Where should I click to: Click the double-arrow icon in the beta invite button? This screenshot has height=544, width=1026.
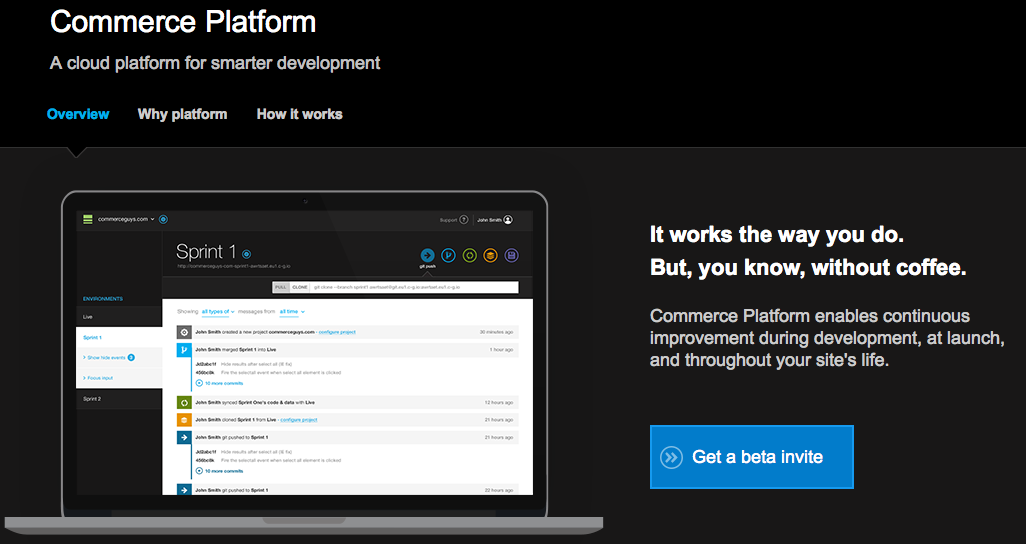tap(671, 457)
